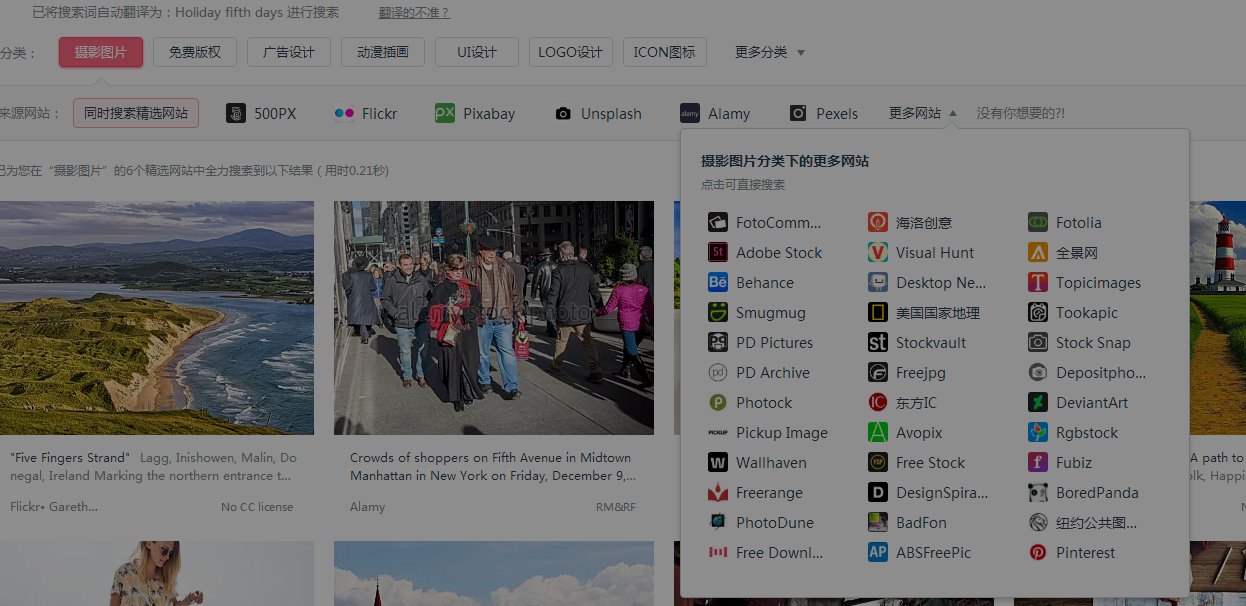Select the 摄影图片 category tab
This screenshot has width=1246, height=606.
coord(101,52)
